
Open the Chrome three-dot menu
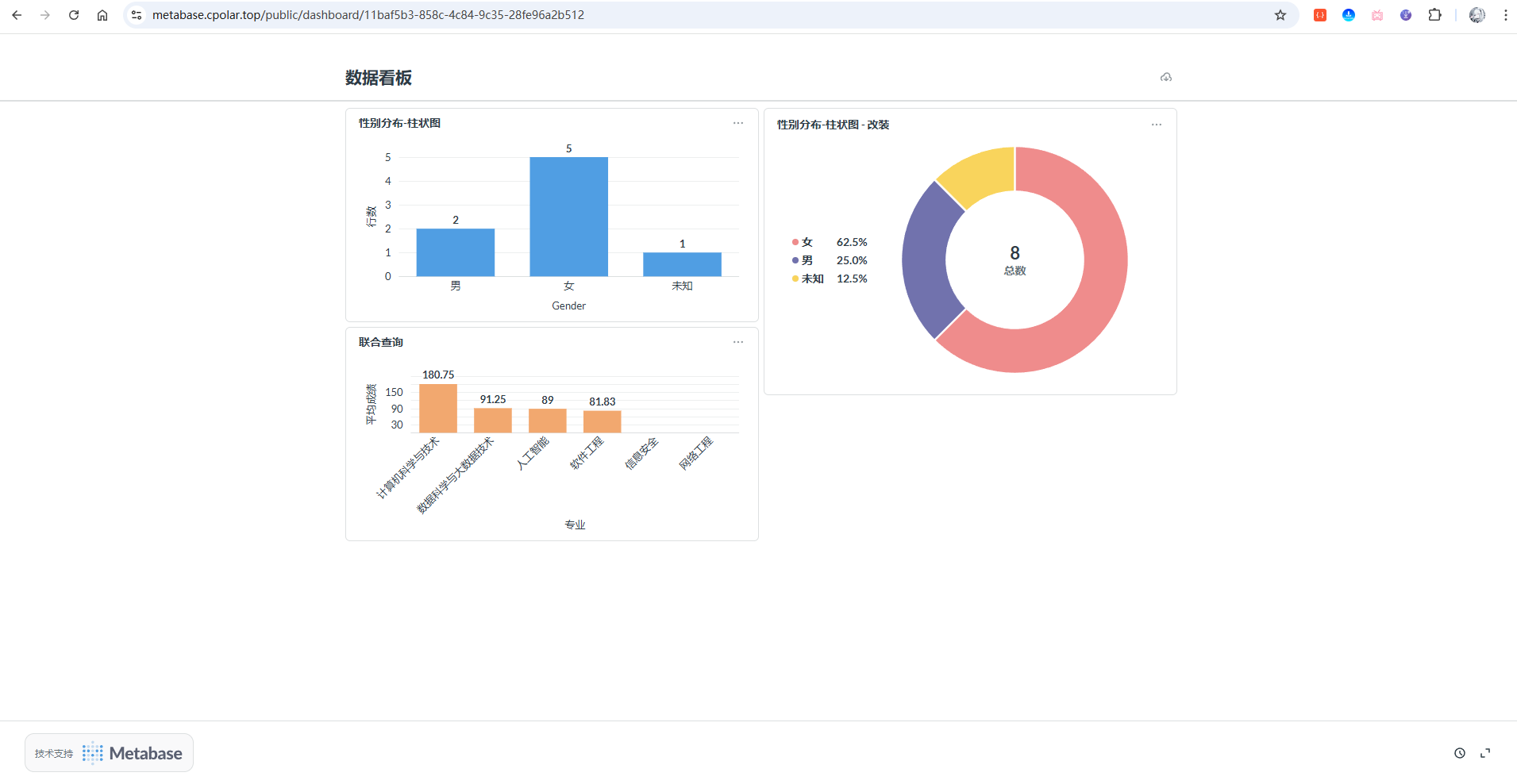(1505, 15)
